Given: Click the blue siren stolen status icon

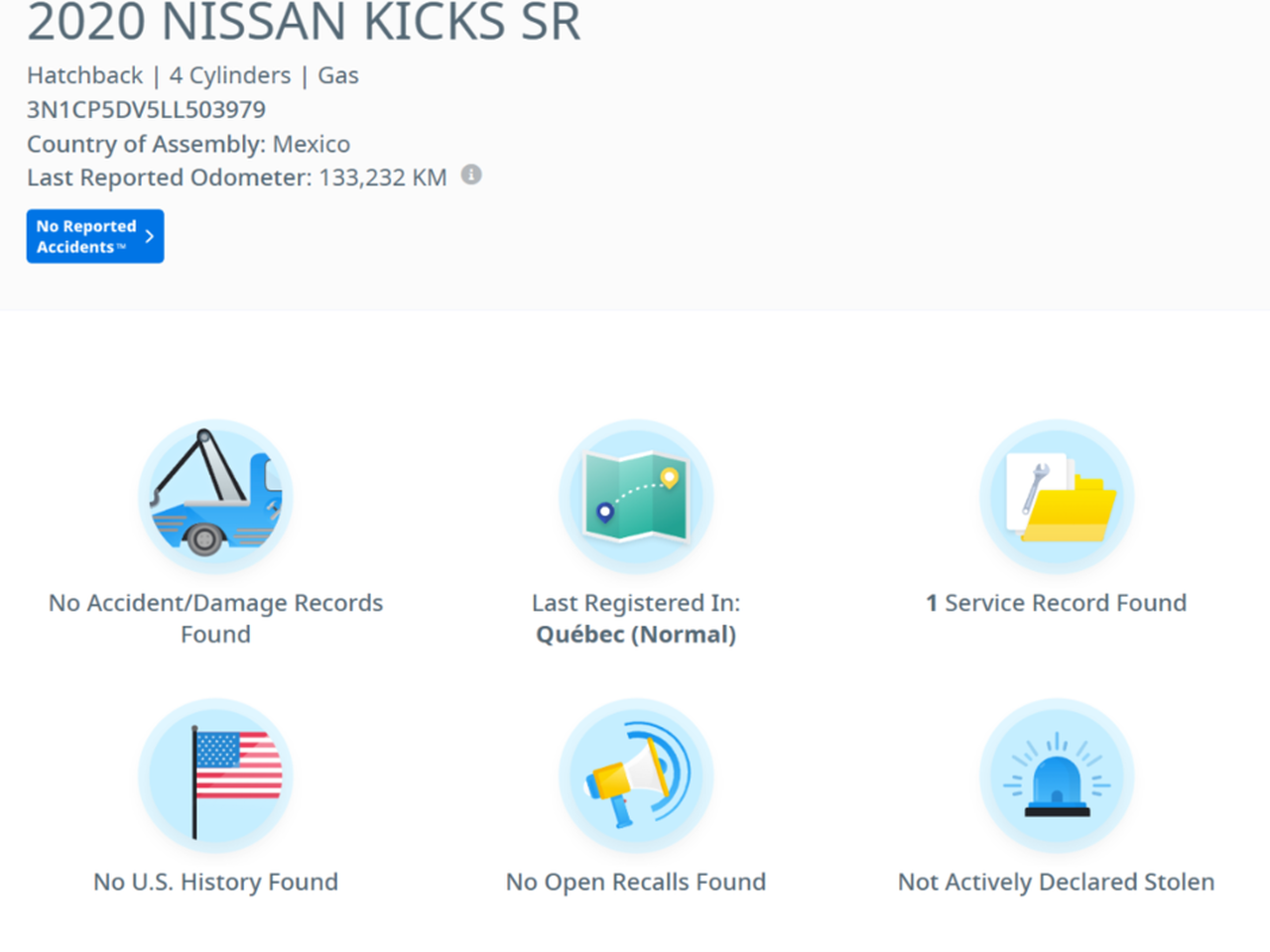Looking at the screenshot, I should click(x=1057, y=775).
